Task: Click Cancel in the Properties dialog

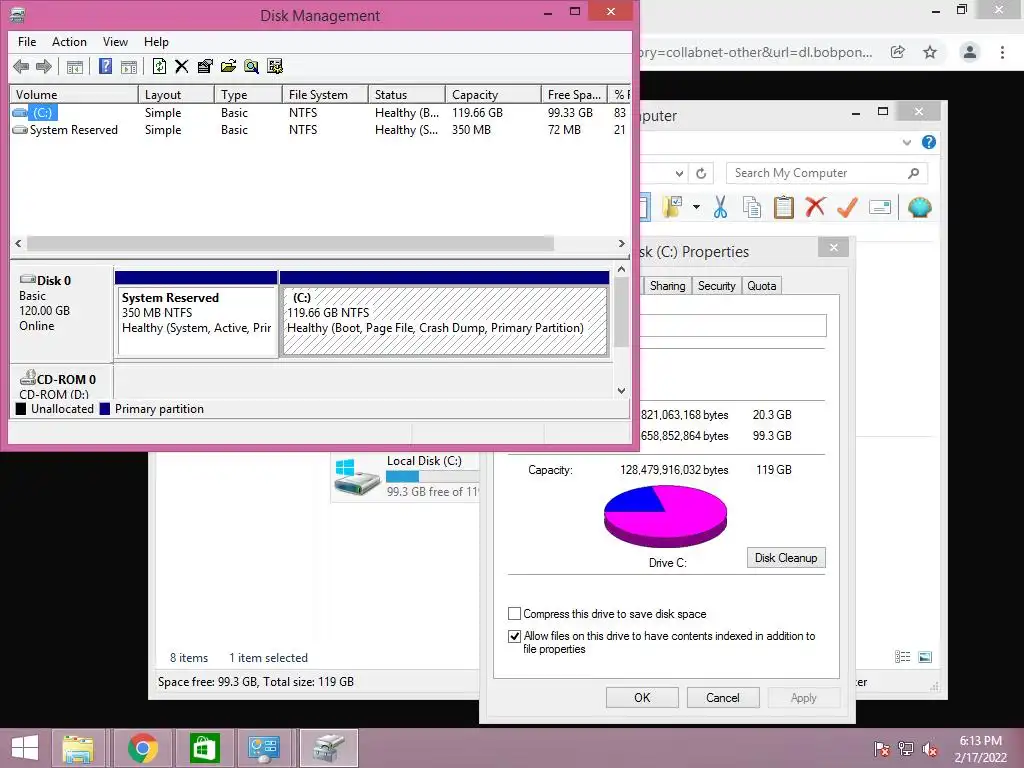Action: coord(723,697)
